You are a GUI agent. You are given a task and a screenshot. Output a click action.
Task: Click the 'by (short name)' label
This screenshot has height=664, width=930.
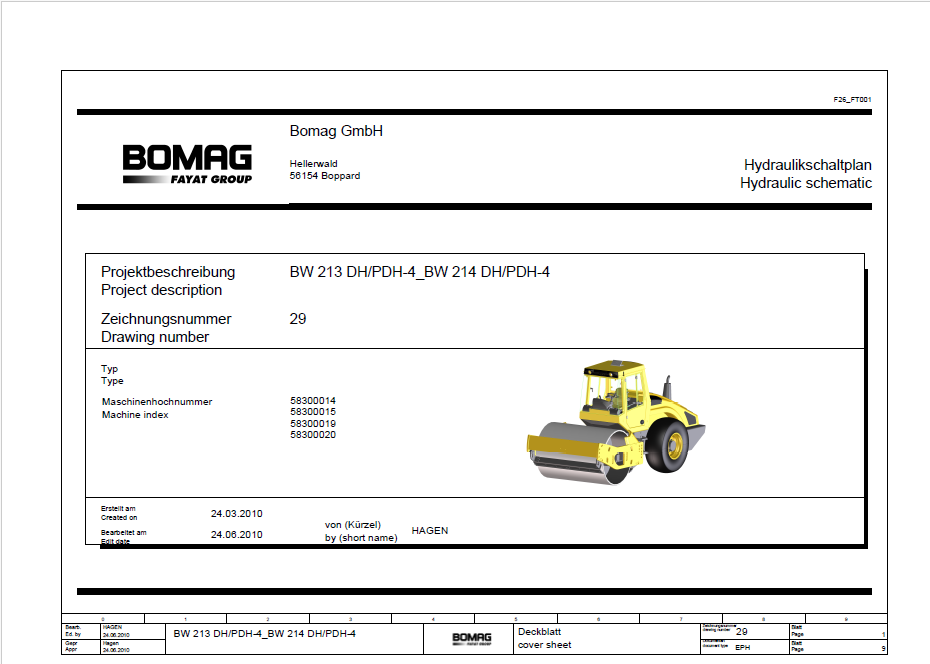pos(361,538)
